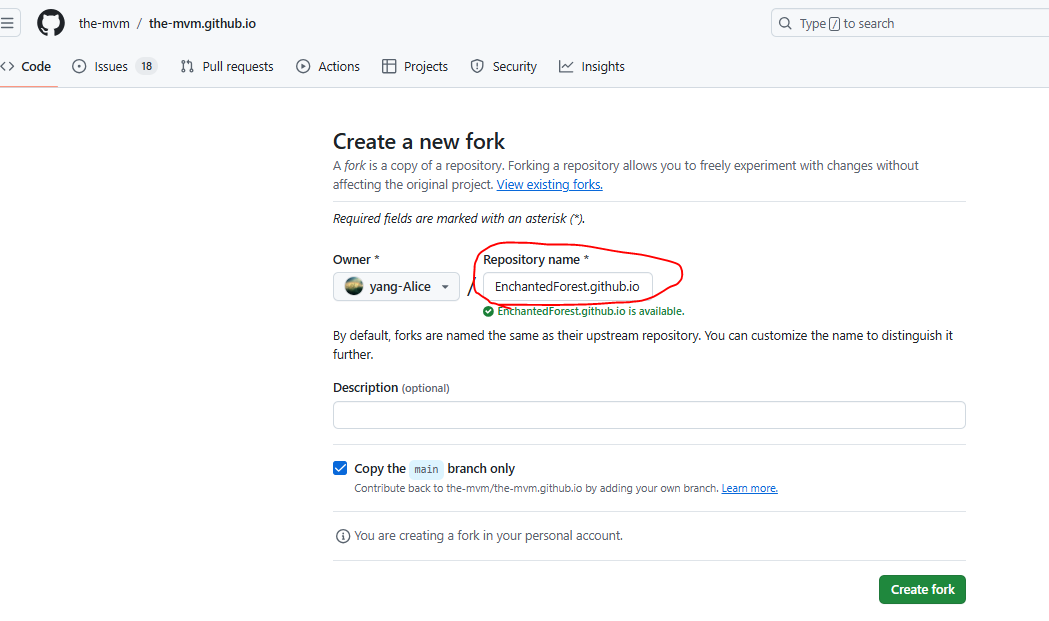Screen dimensions: 1049x621
Task: Open the Code tab
Action: tap(26, 66)
